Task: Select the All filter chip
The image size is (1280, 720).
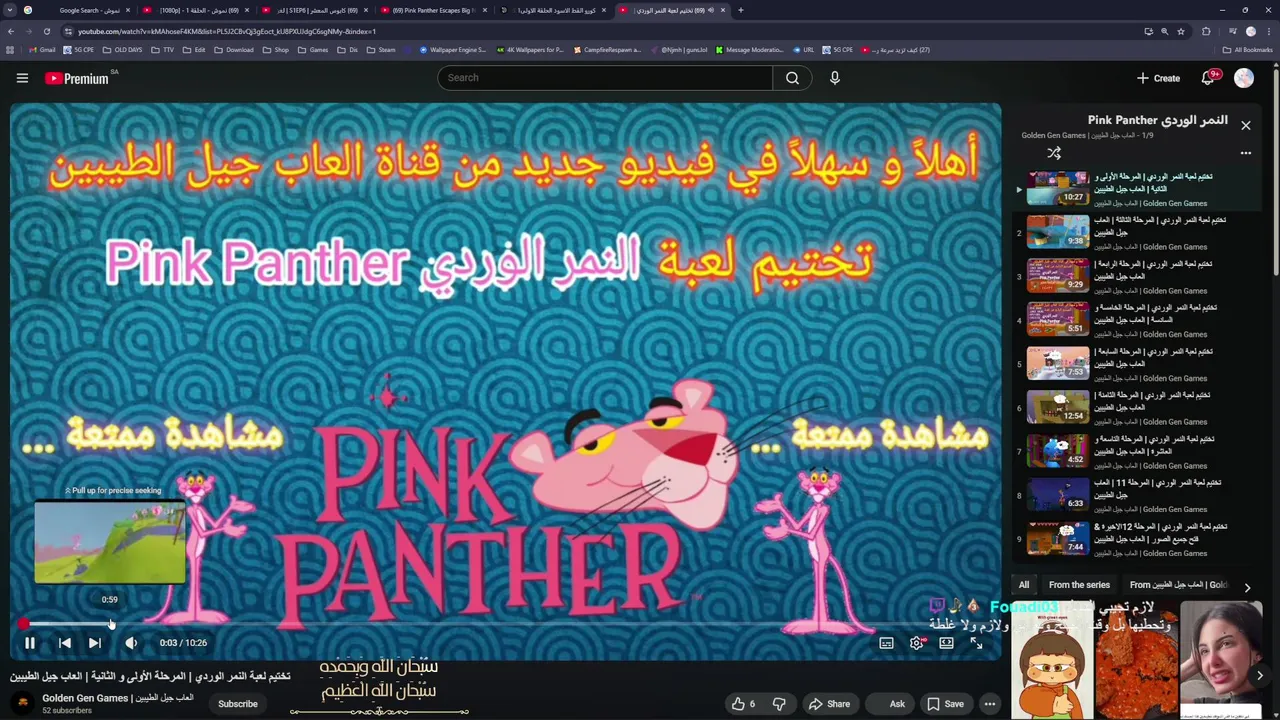Action: click(1024, 585)
